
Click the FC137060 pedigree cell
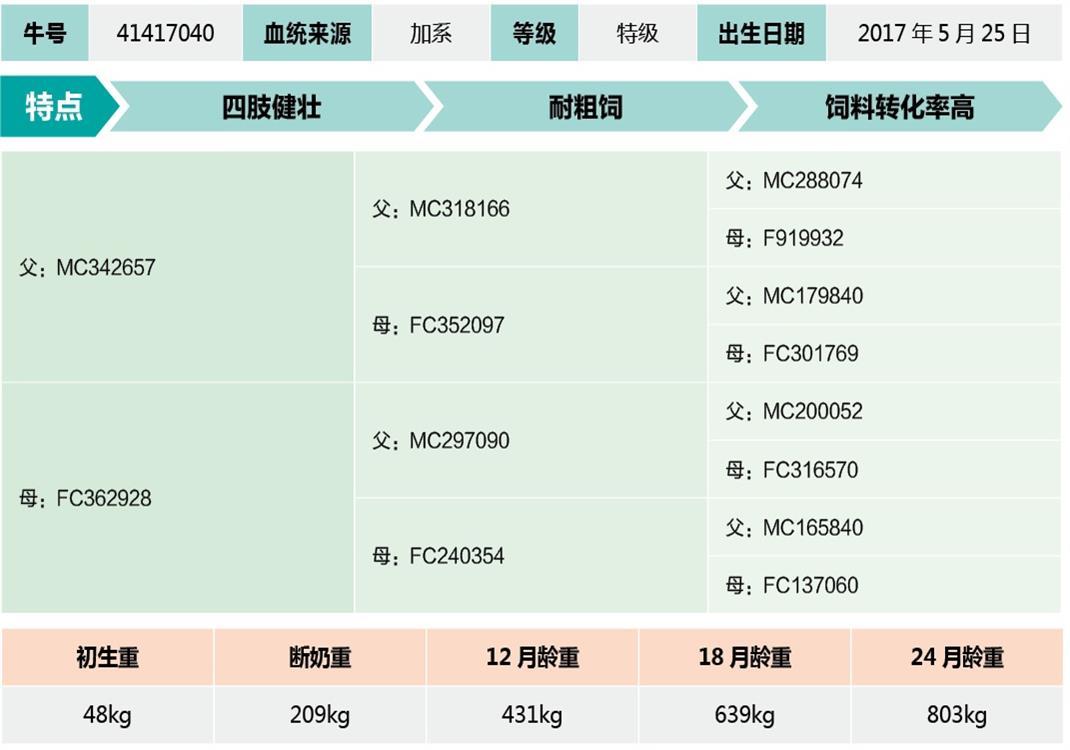[792, 586]
